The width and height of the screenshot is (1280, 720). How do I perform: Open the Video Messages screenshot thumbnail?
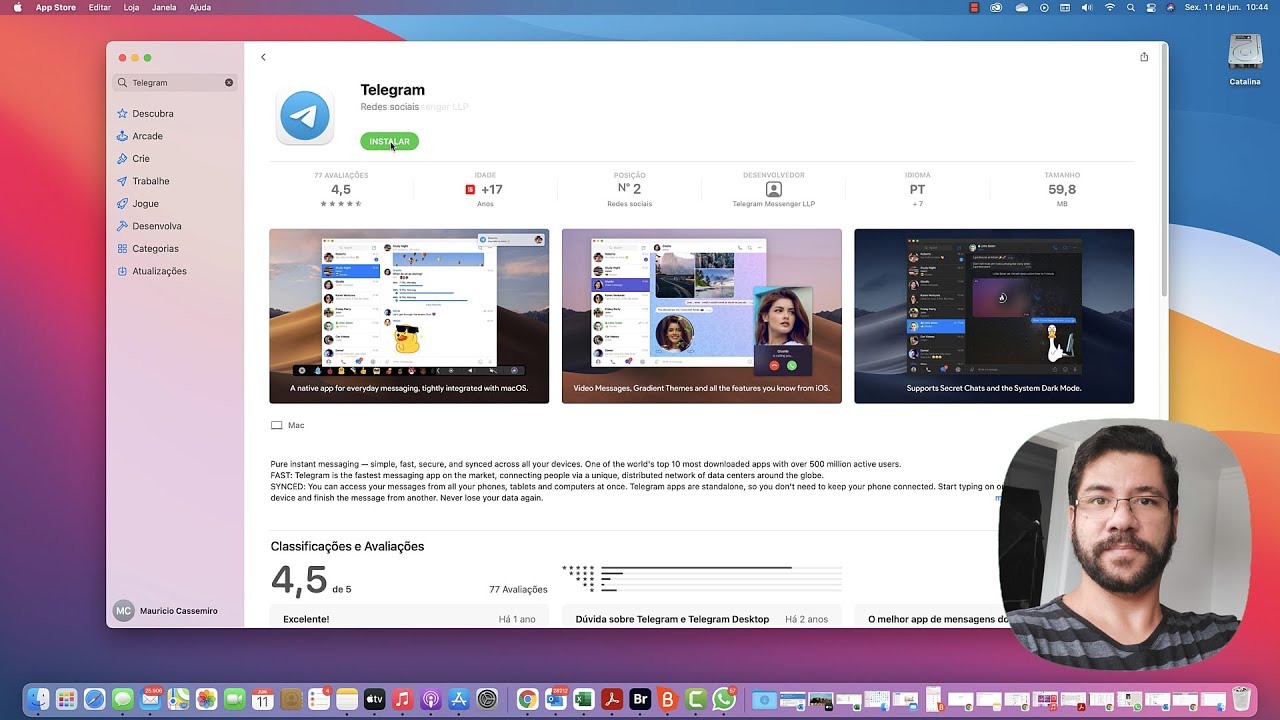pos(702,316)
